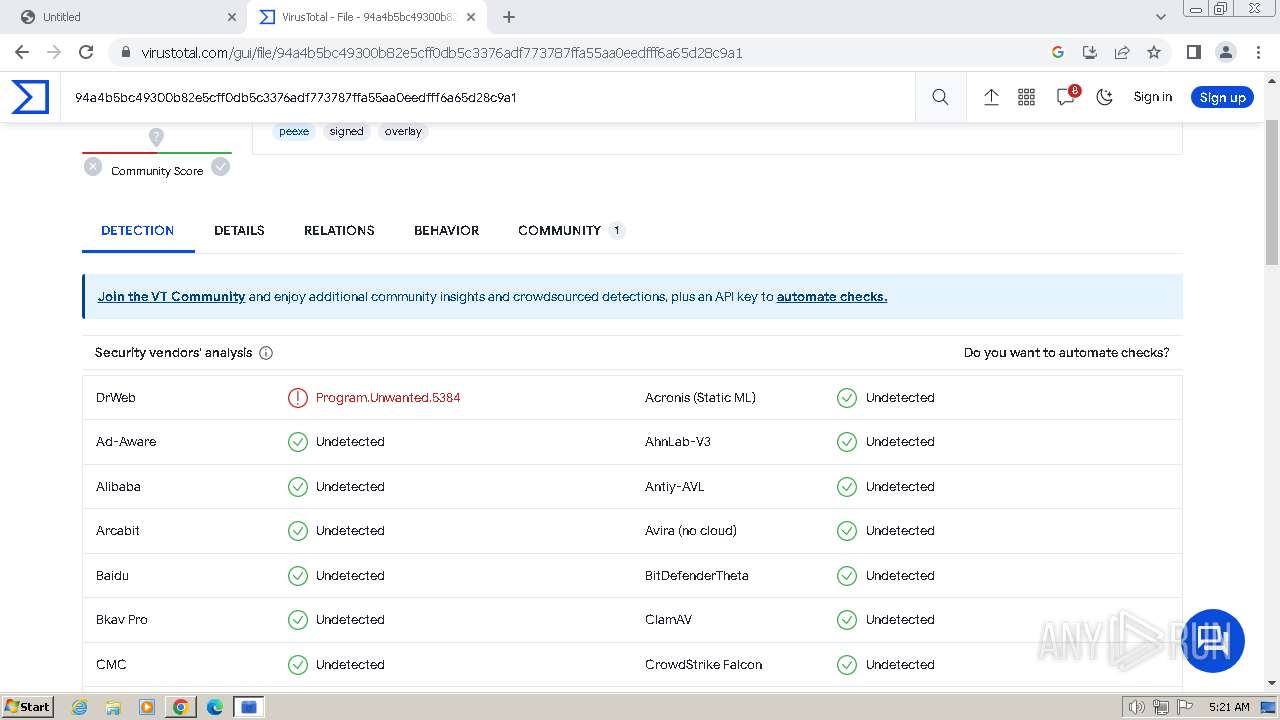Switch to the DETAILS tab
Screen dimensions: 1280x720
239,230
